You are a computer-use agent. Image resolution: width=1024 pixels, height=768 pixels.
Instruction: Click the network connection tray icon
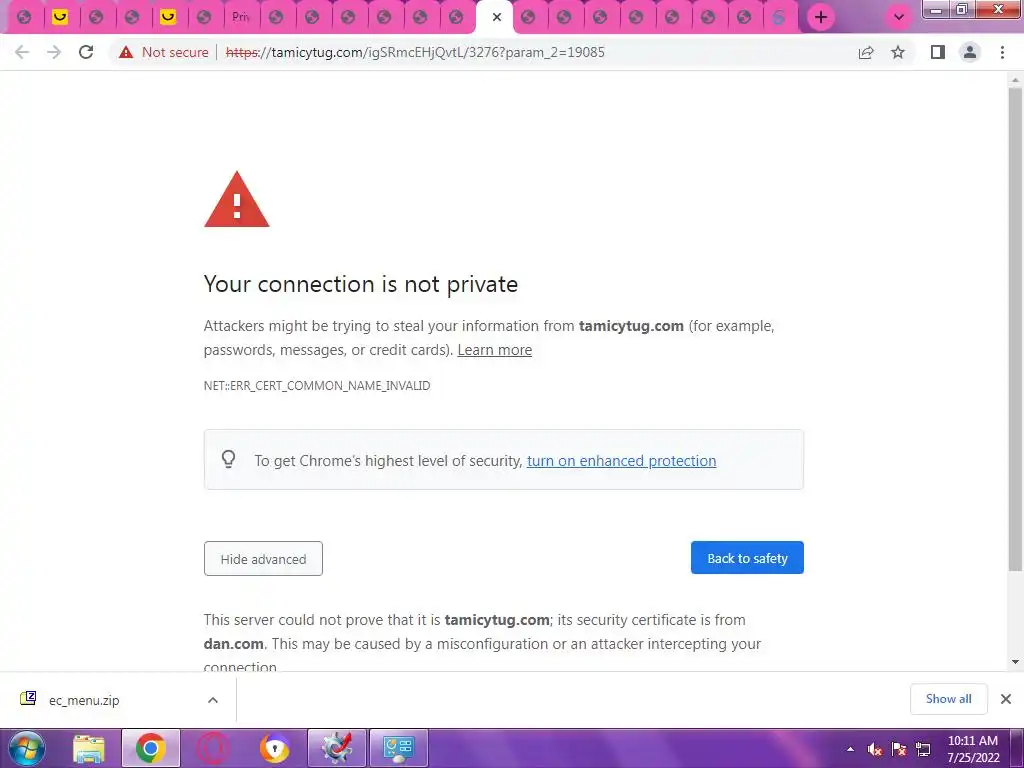[x=923, y=749]
